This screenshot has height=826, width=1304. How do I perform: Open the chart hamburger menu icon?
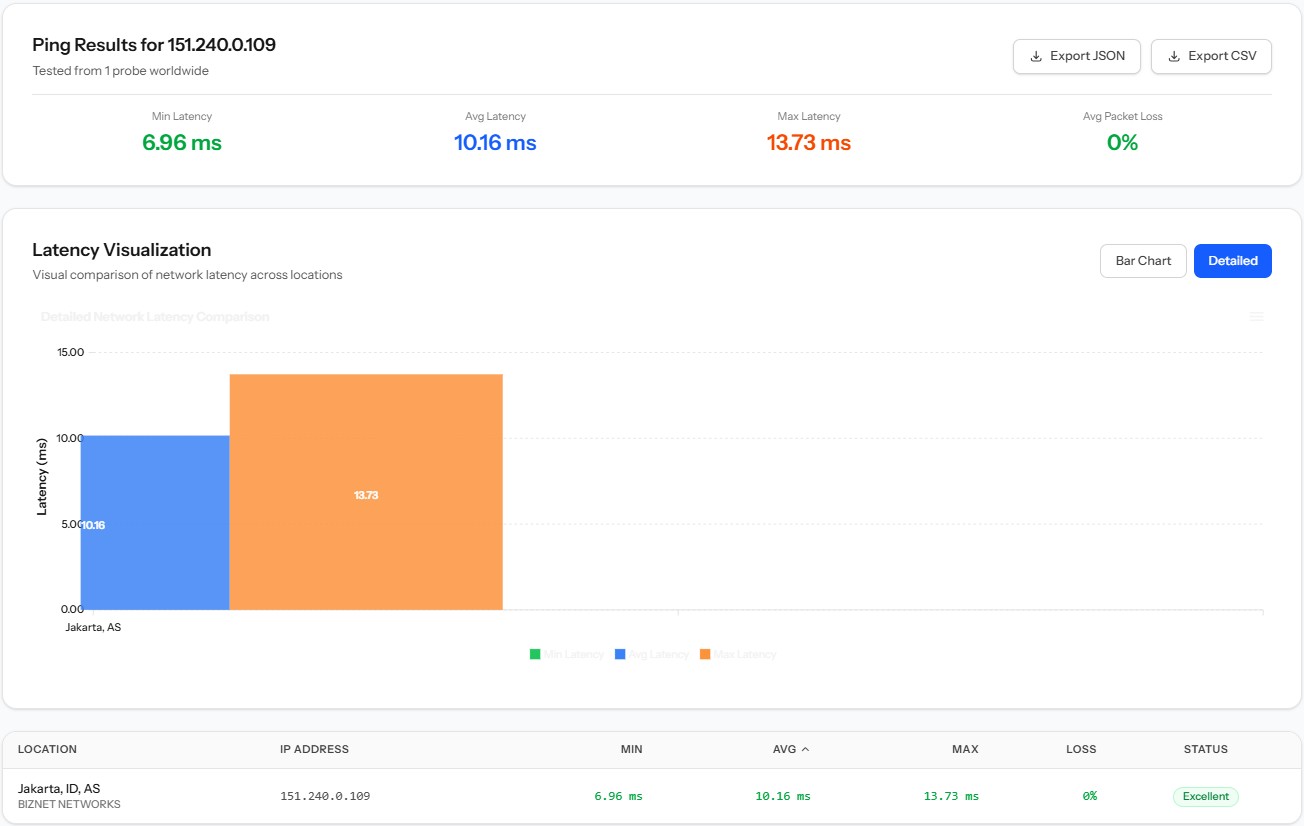1257,317
